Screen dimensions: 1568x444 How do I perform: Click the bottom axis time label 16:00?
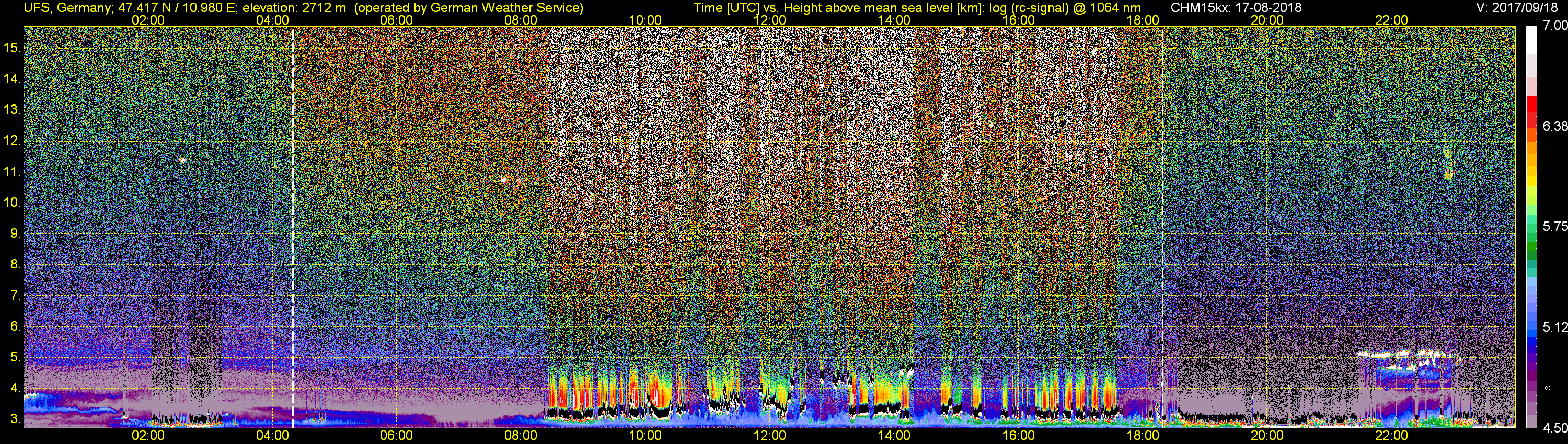[x=1018, y=436]
